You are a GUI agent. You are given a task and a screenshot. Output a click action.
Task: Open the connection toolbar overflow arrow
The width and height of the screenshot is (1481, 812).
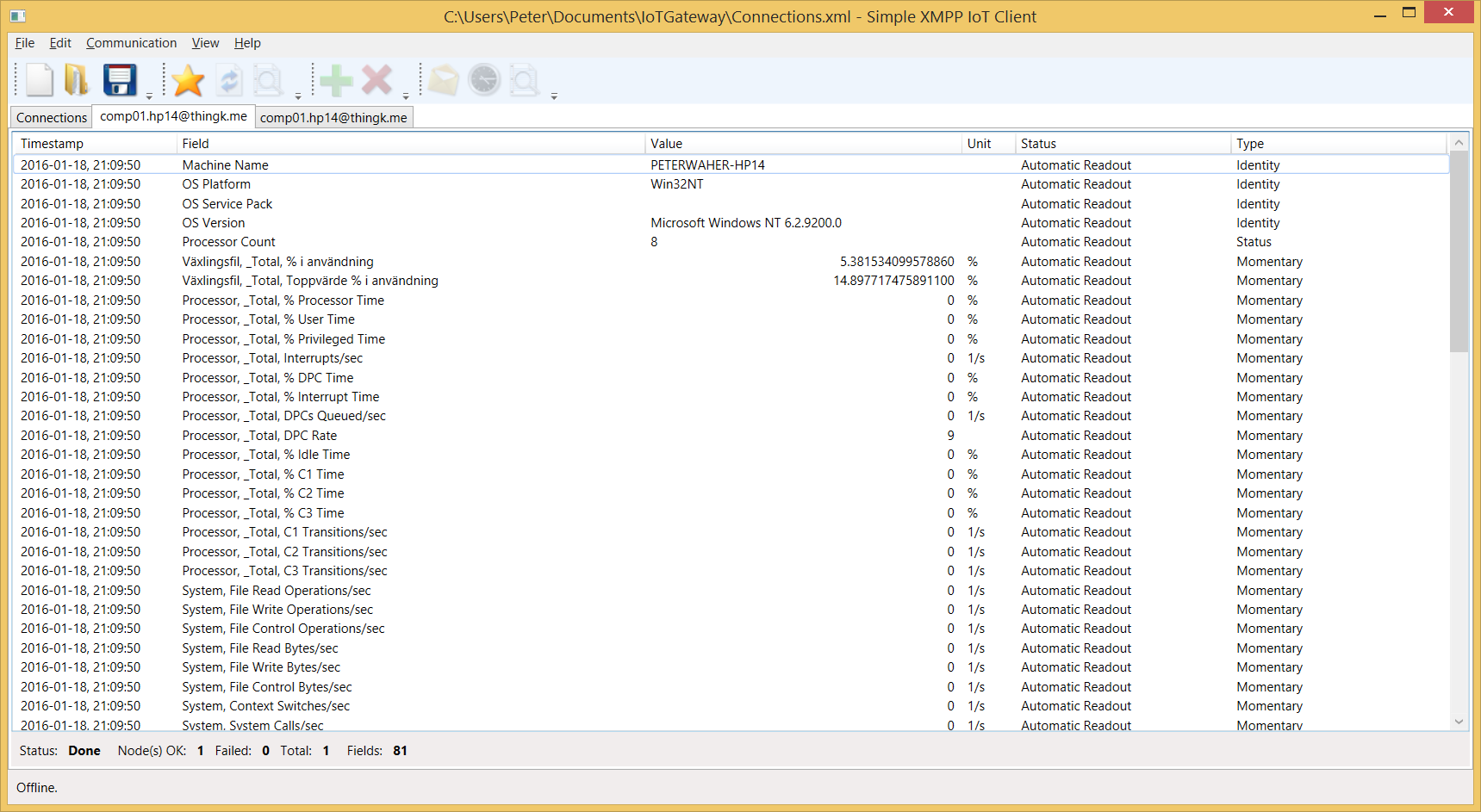[x=298, y=96]
